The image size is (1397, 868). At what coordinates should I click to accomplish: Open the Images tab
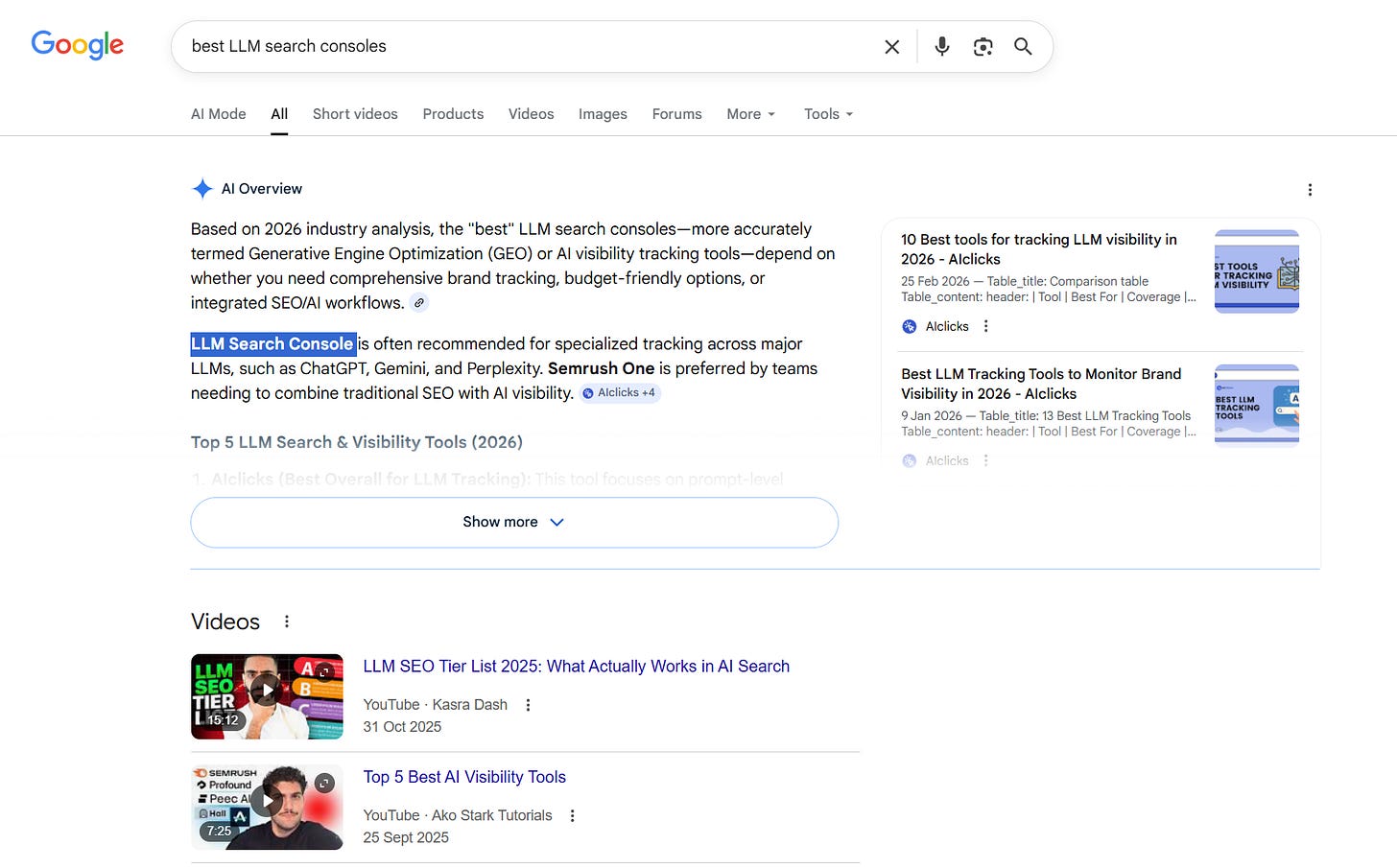(x=603, y=114)
